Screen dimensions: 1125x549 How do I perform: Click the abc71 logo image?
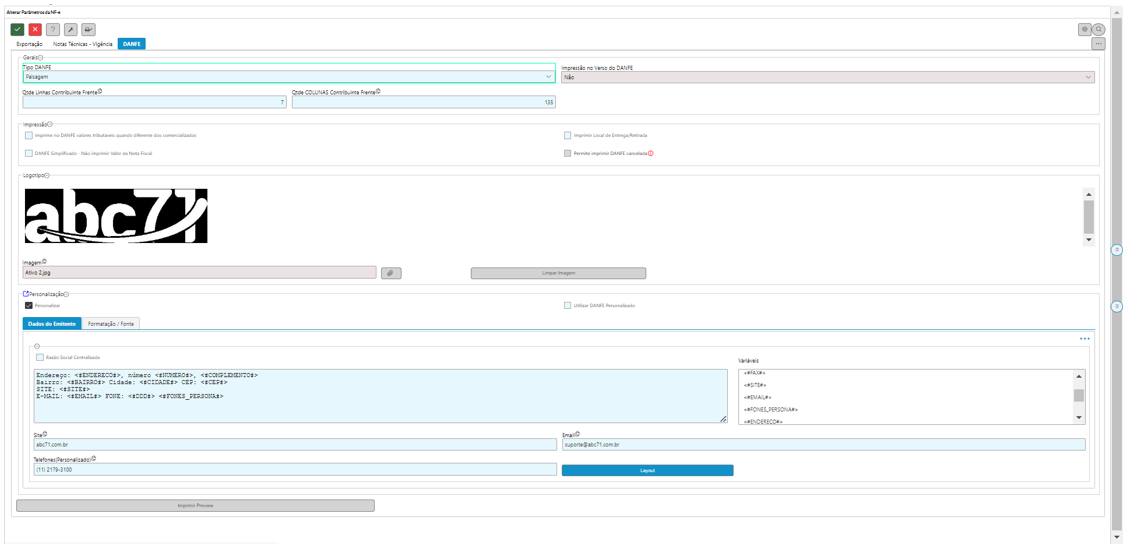pos(116,215)
